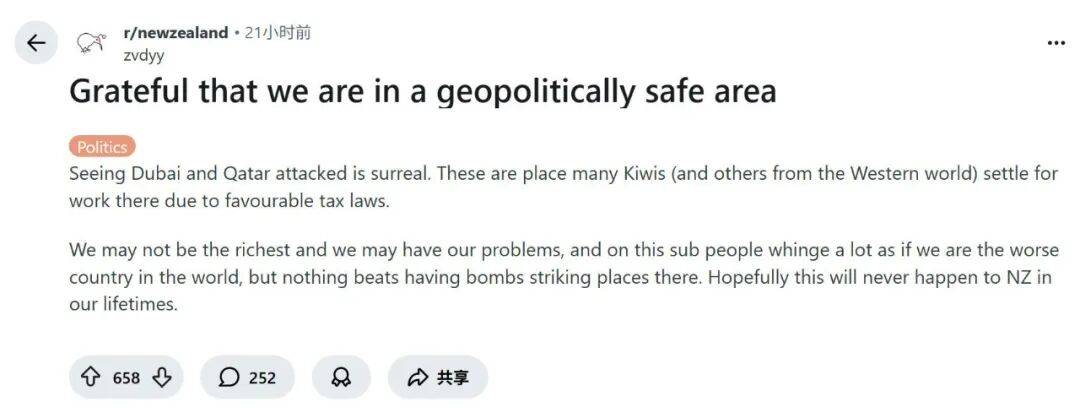Open the kiwi bird subreddit avatar
1080x413 pixels.
point(92,43)
